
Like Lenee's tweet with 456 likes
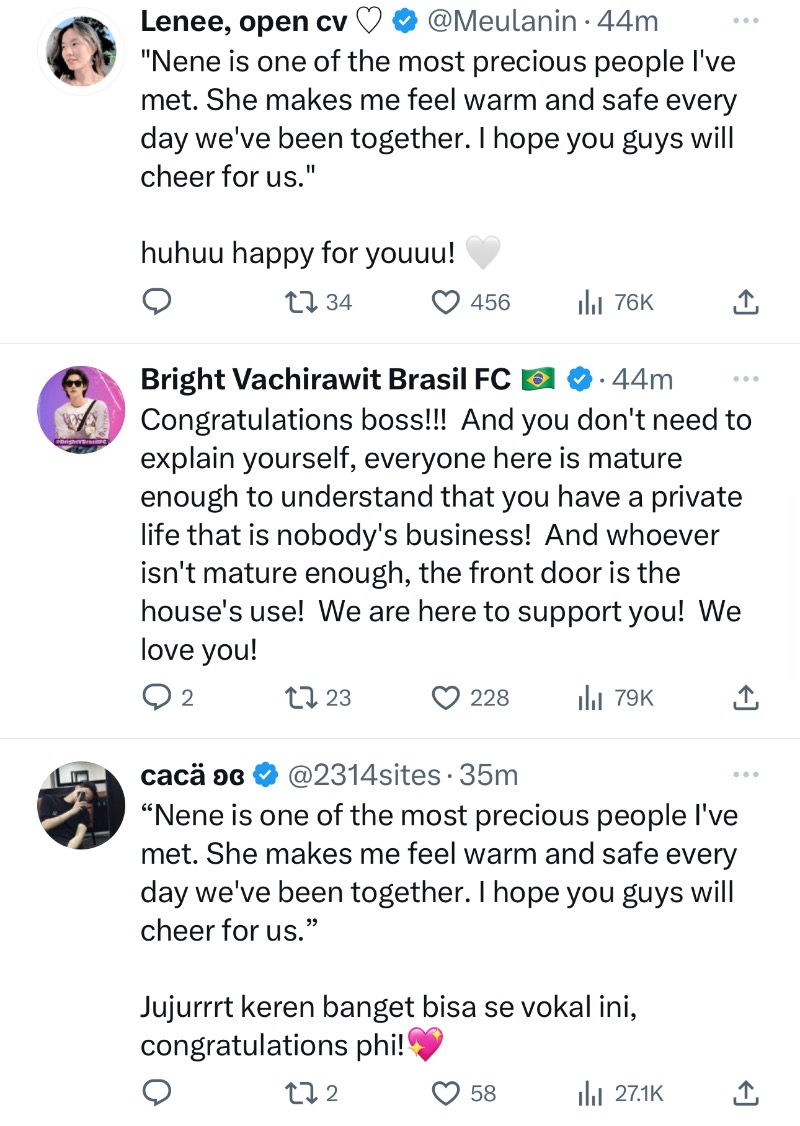click(x=447, y=302)
